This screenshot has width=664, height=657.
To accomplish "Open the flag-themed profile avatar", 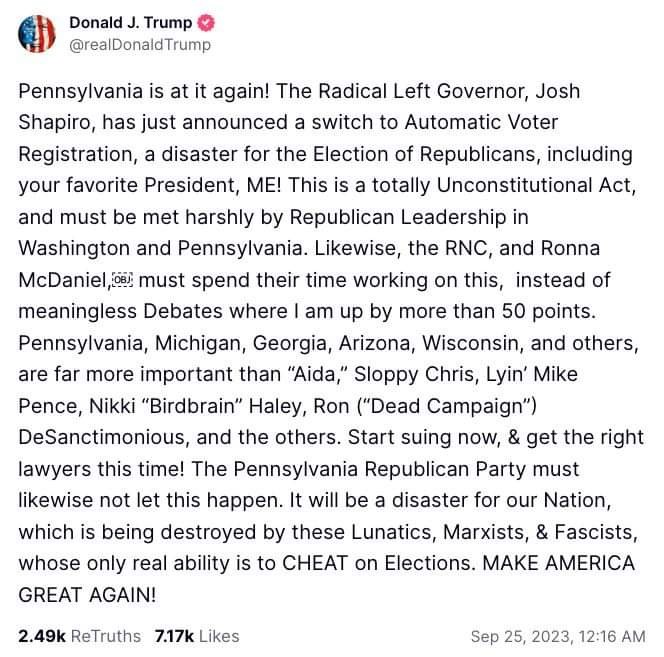I will click(x=37, y=33).
